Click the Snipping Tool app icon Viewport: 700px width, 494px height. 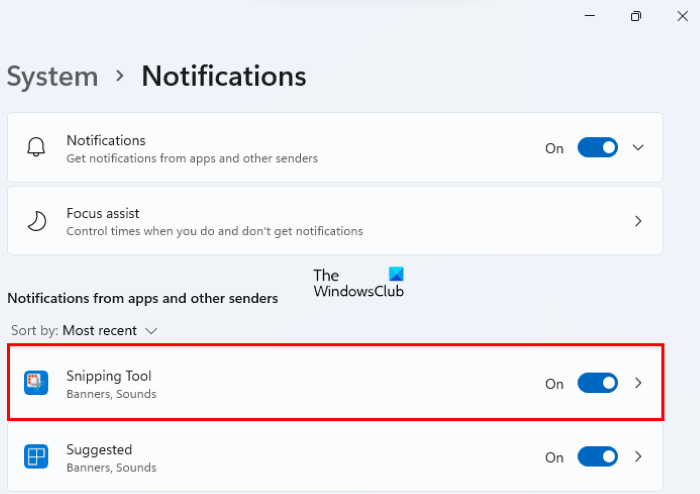click(x=36, y=383)
